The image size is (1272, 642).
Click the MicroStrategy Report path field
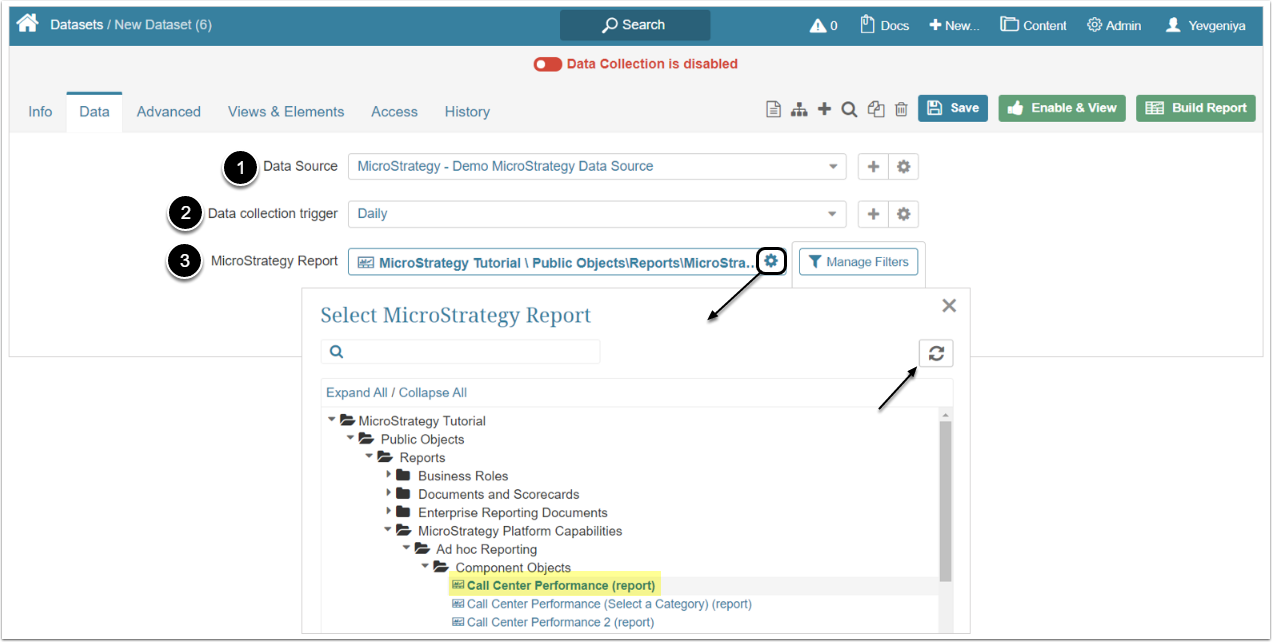point(554,262)
